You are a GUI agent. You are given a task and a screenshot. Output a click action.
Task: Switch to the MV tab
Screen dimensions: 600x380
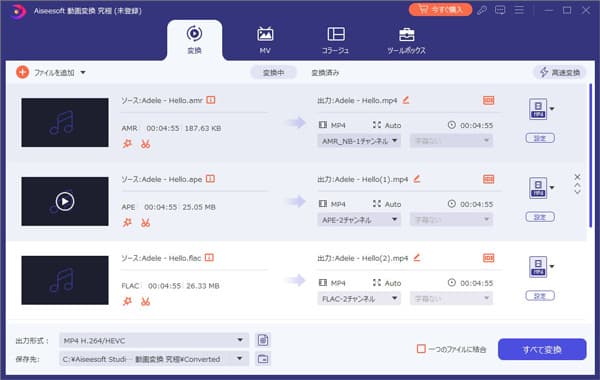click(265, 40)
